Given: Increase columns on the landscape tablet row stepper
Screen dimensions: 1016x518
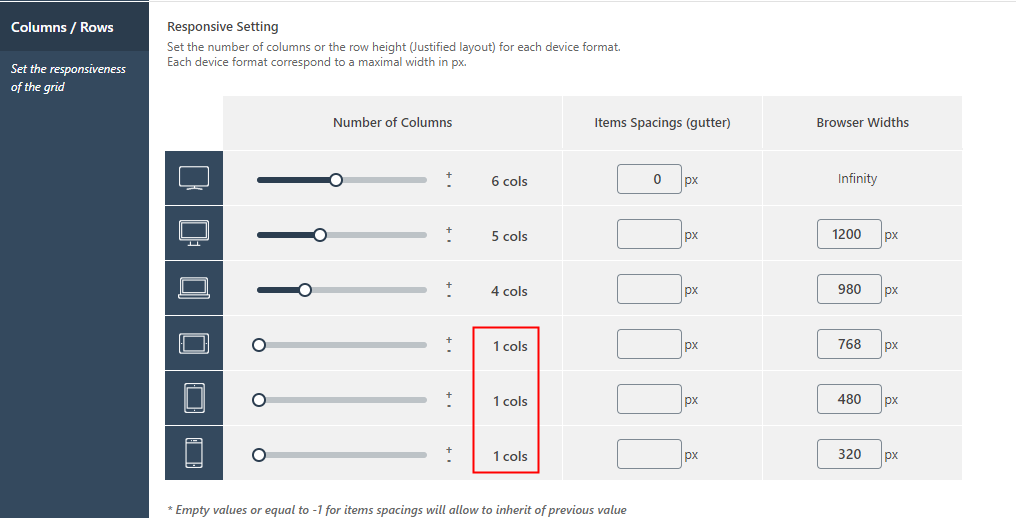Looking at the screenshot, I should 449,340.
